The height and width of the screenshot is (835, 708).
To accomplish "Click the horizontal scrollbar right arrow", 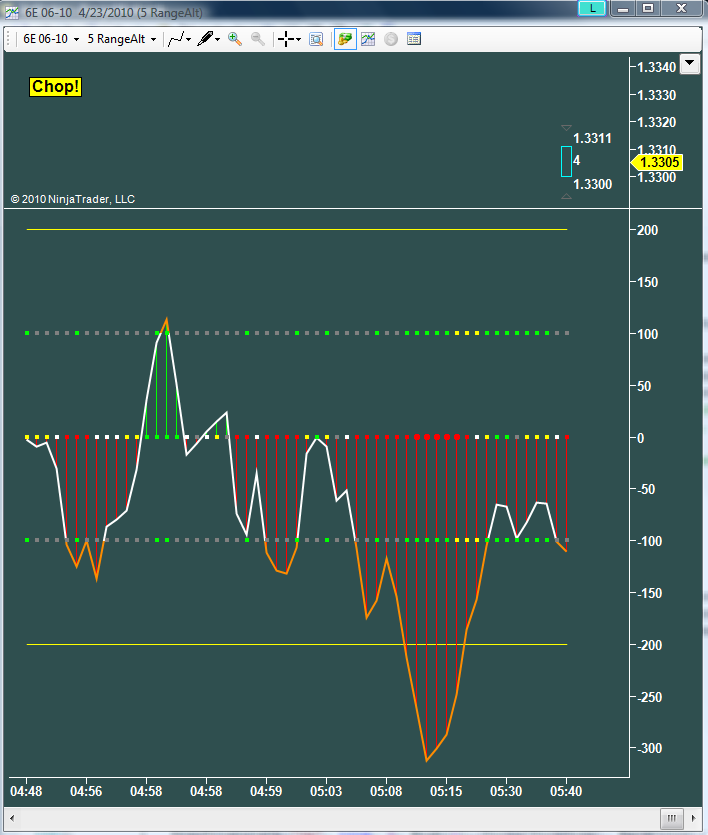I will pos(694,817).
